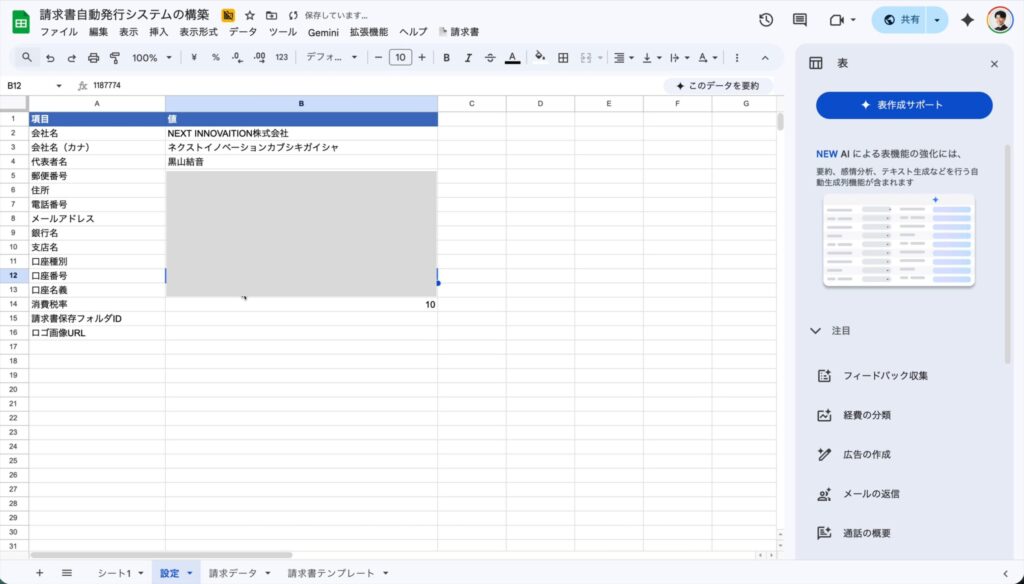Open the fill color picker
Viewport: 1024px width, 584px height.
pos(540,58)
